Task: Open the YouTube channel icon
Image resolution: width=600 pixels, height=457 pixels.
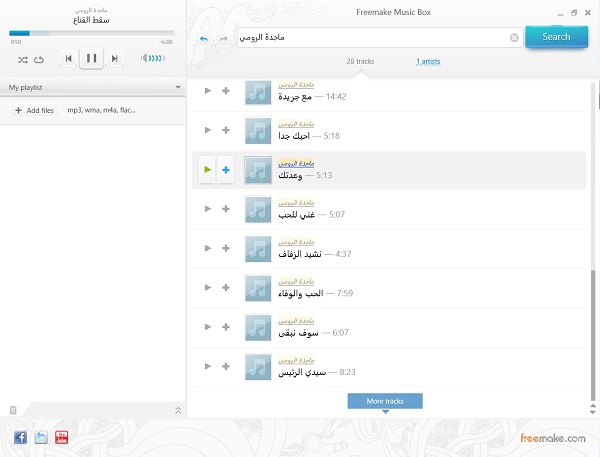Action: coord(62,437)
